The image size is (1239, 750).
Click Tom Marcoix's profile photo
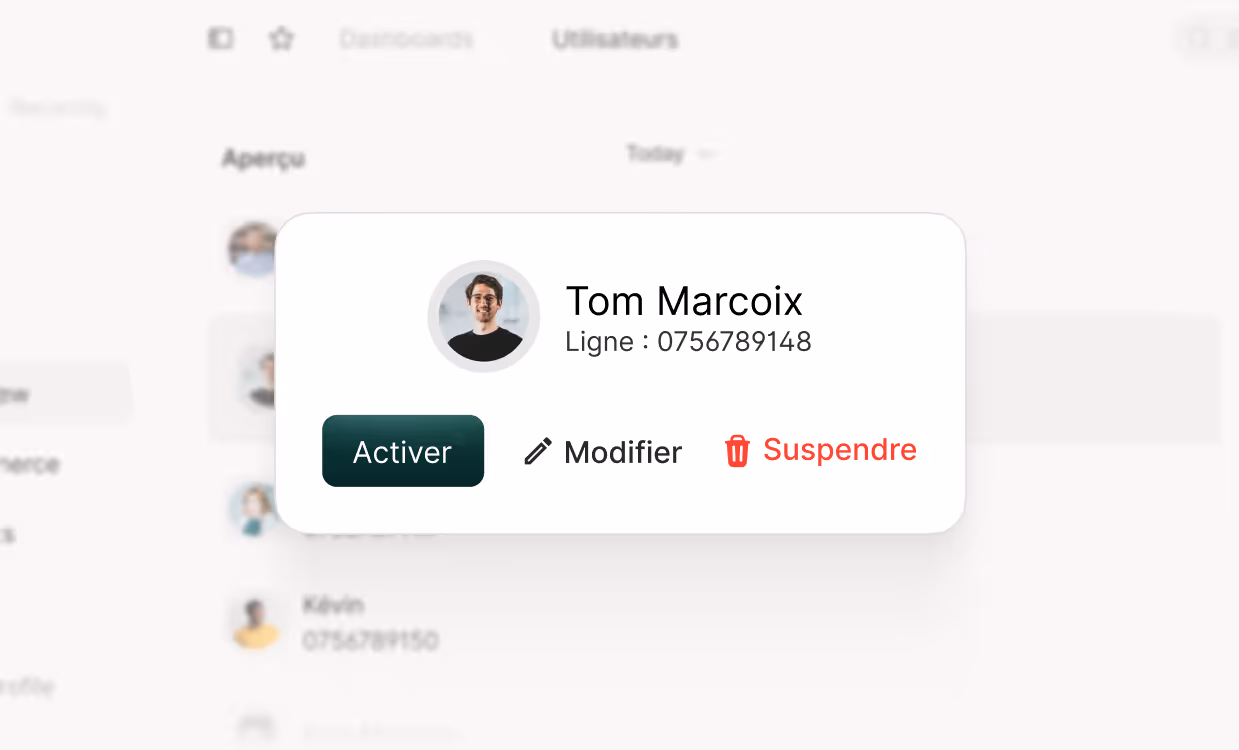coord(484,316)
